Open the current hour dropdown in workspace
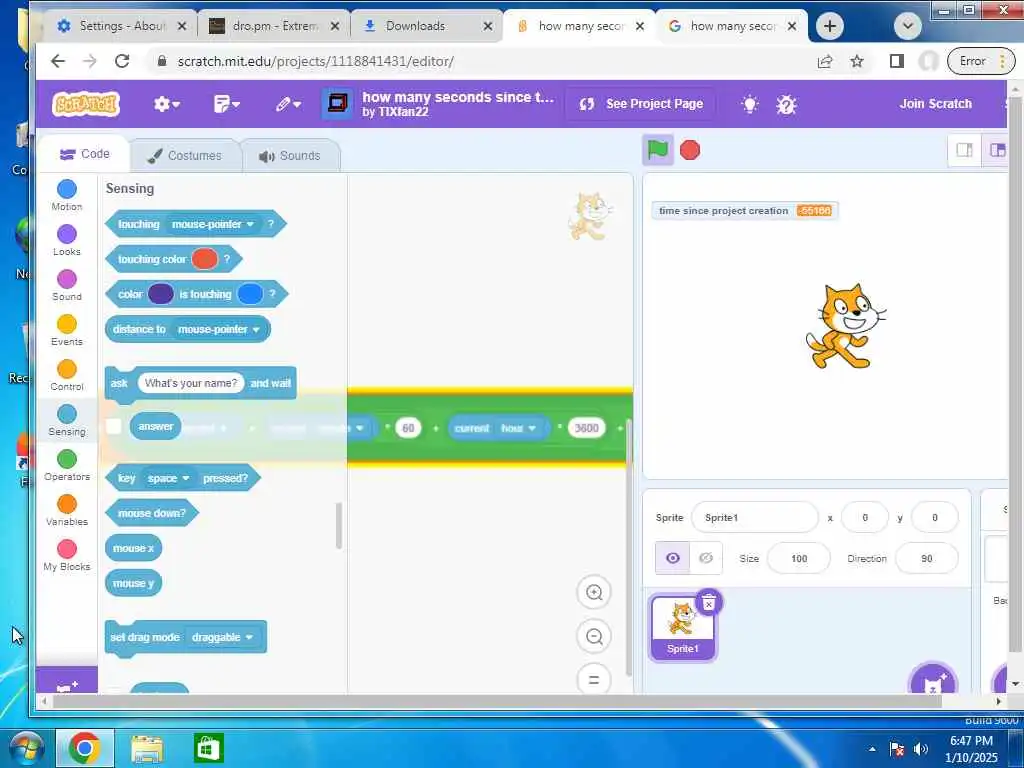Screen dimensions: 1024x768 [x=519, y=428]
